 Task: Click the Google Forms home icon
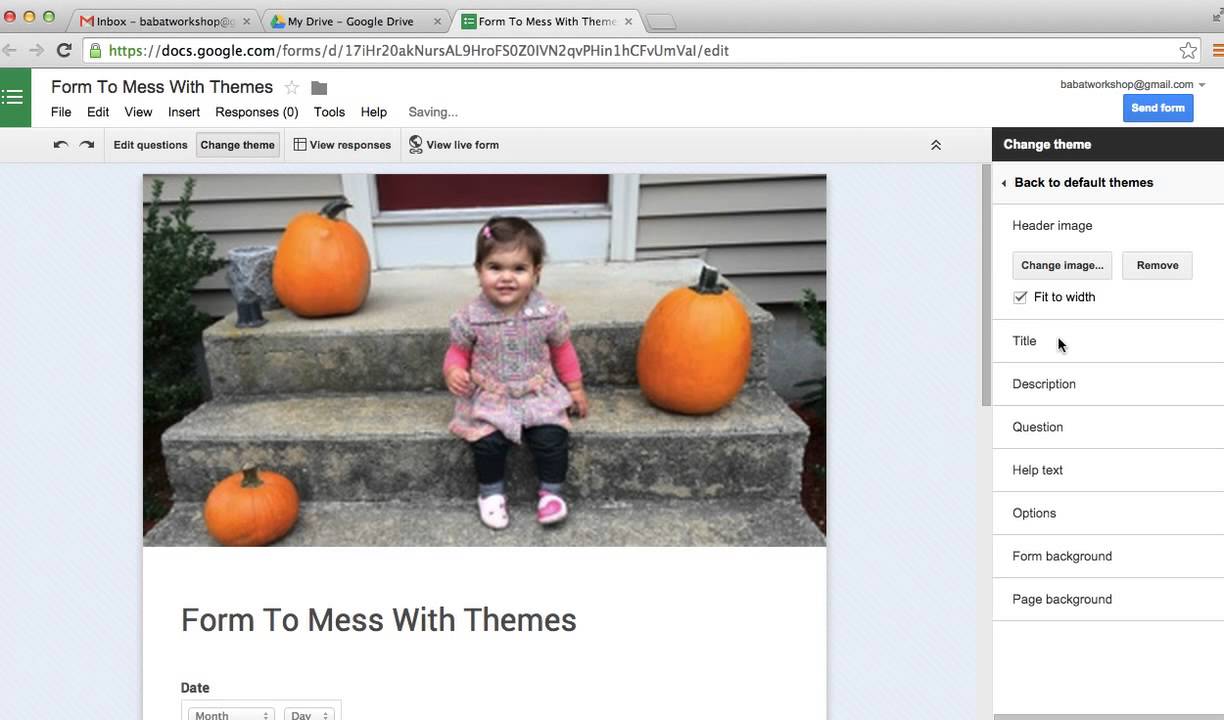(13, 97)
